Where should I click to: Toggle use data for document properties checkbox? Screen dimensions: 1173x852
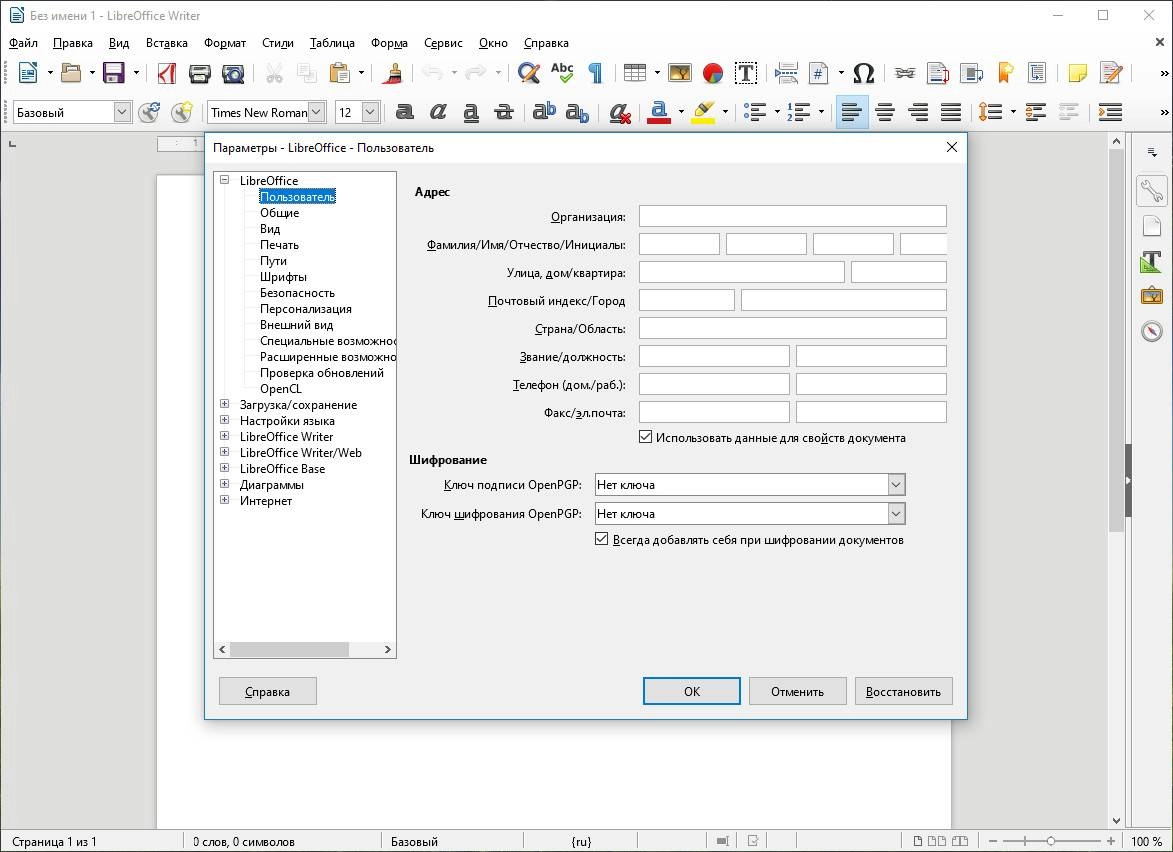coord(646,437)
